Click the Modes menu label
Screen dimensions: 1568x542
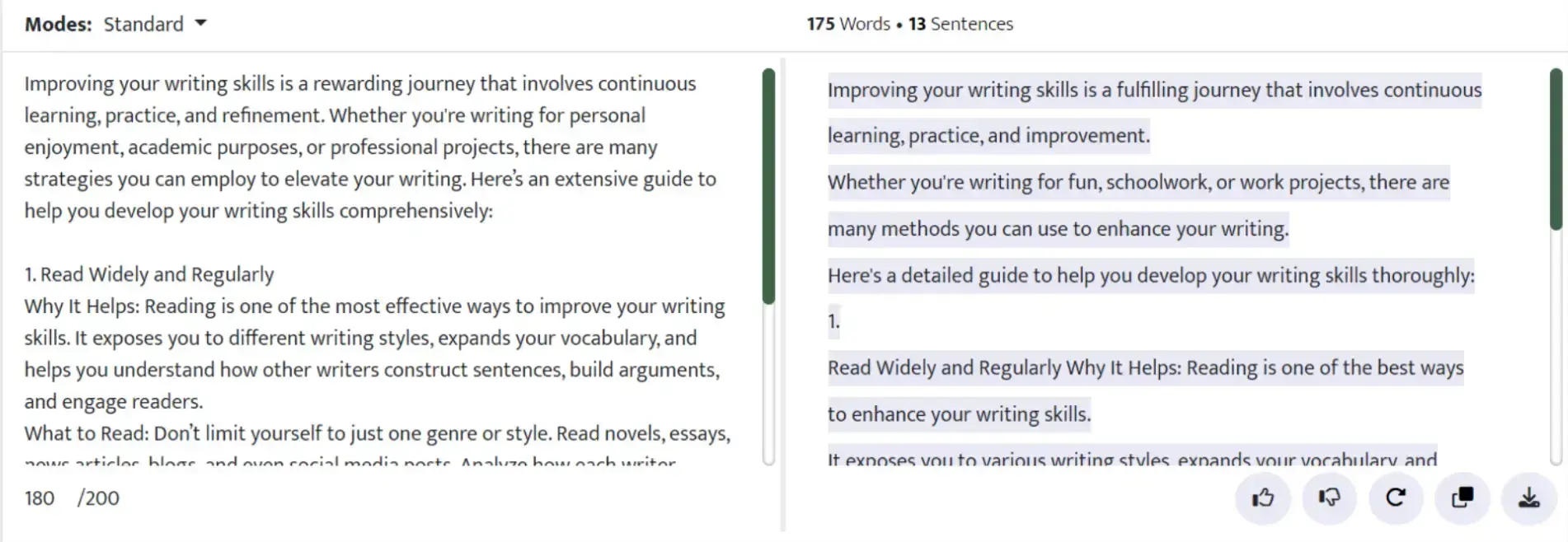click(57, 24)
